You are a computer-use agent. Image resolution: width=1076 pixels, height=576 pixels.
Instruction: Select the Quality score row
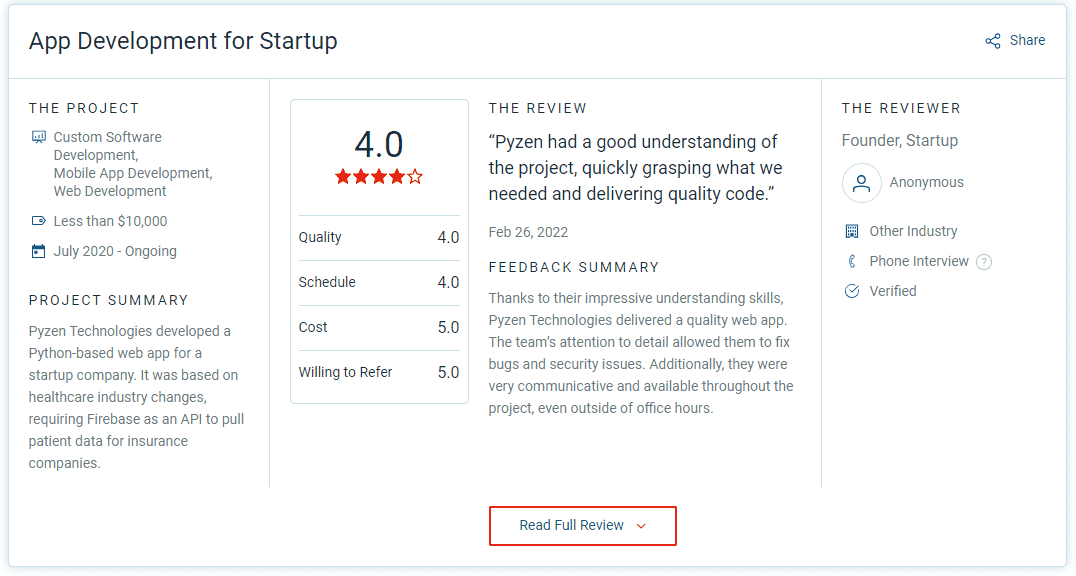(x=379, y=238)
